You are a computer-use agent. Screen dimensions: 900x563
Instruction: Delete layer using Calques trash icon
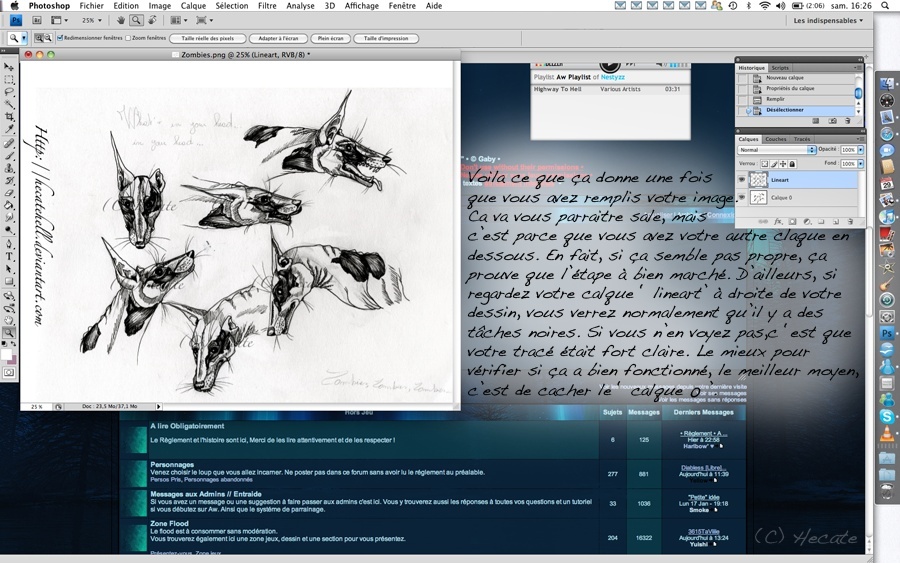(850, 222)
